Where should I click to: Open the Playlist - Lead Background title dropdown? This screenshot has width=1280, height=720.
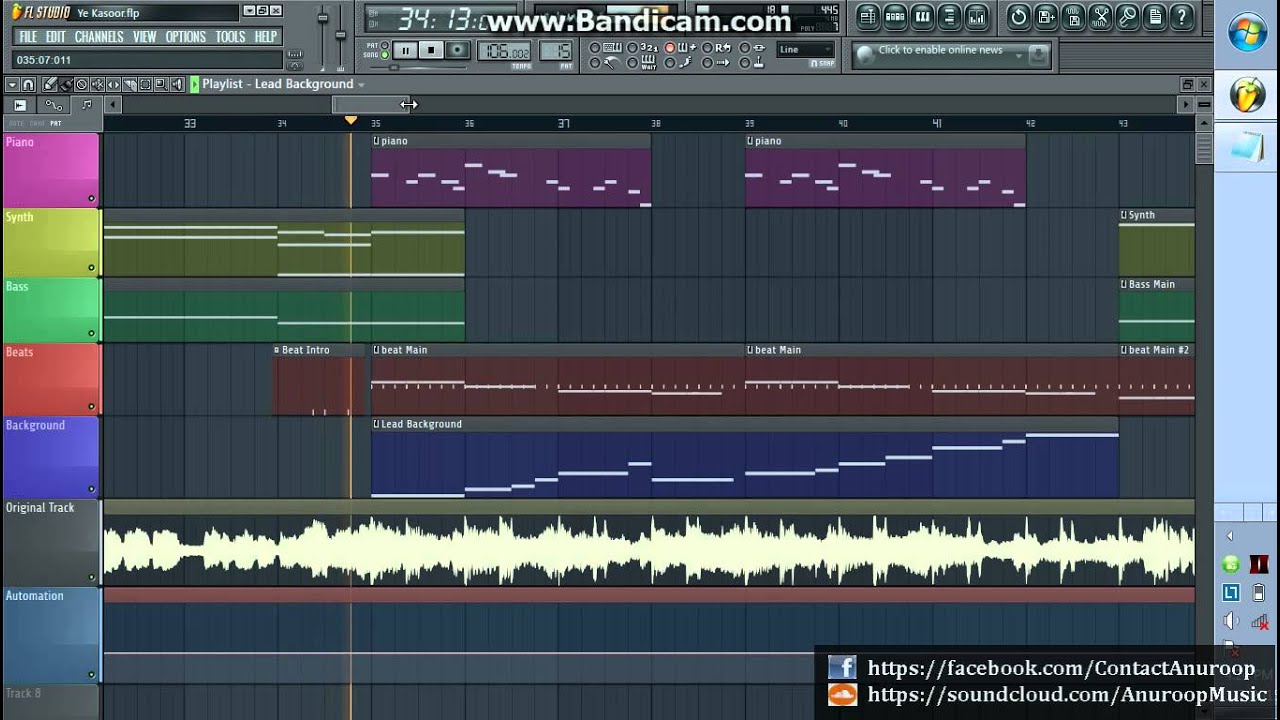pos(361,85)
